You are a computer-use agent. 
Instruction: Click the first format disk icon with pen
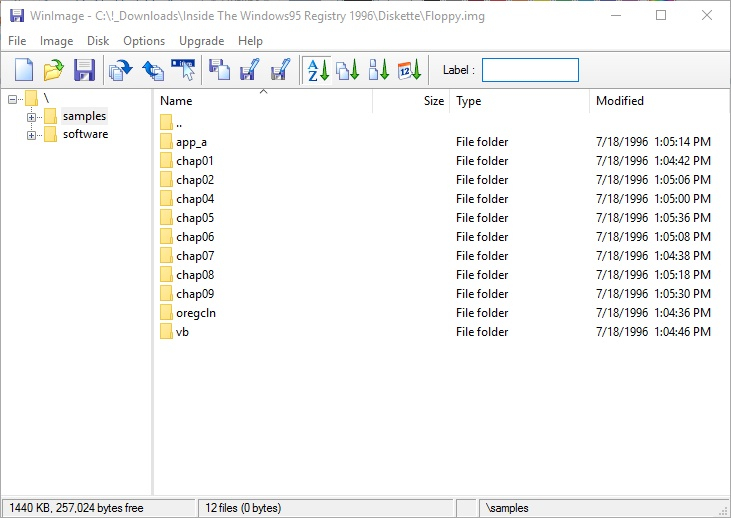[x=249, y=70]
